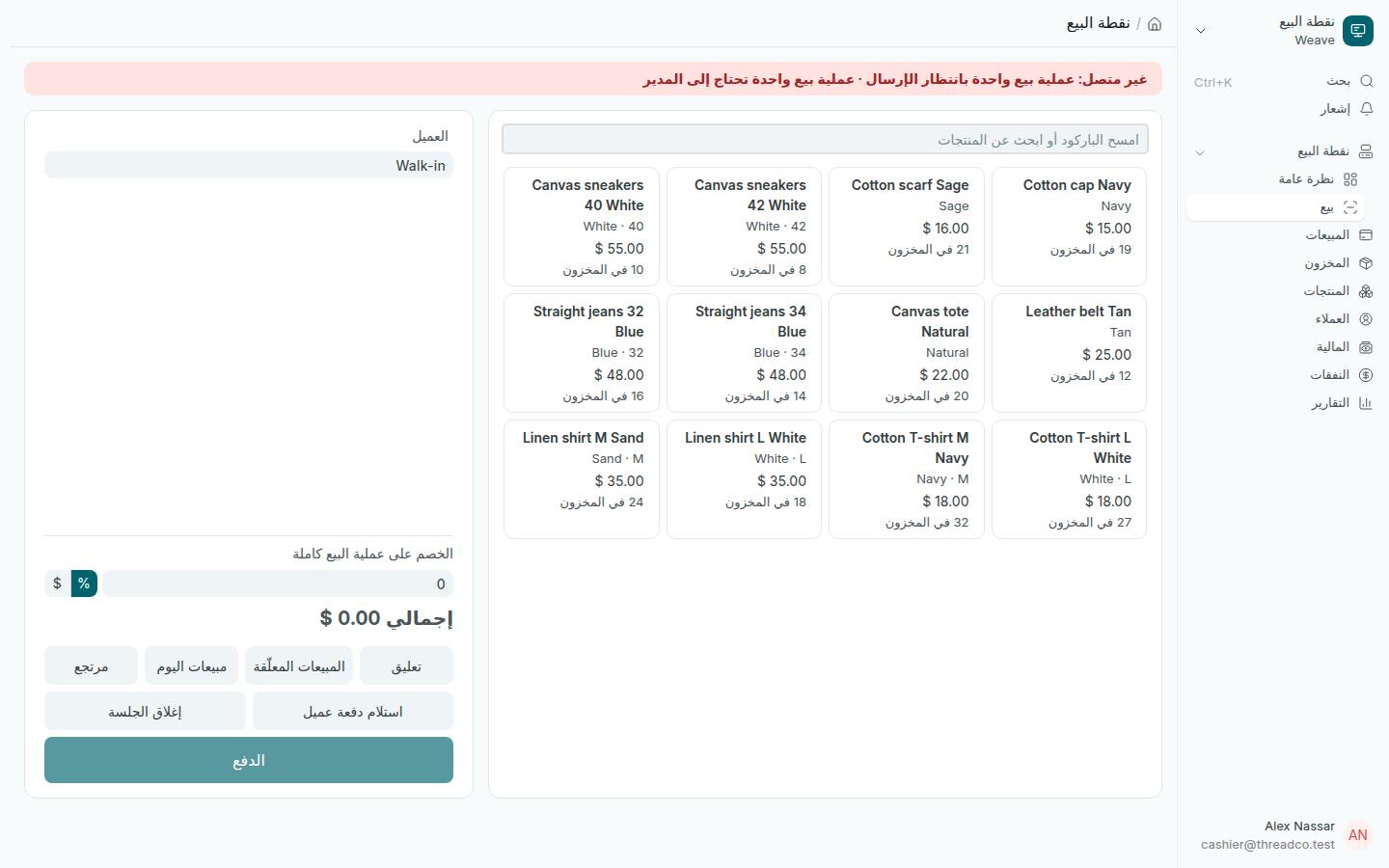Click the نقطة البيع register icon in sidebar
Image resolution: width=1389 pixels, height=868 pixels.
(1366, 151)
